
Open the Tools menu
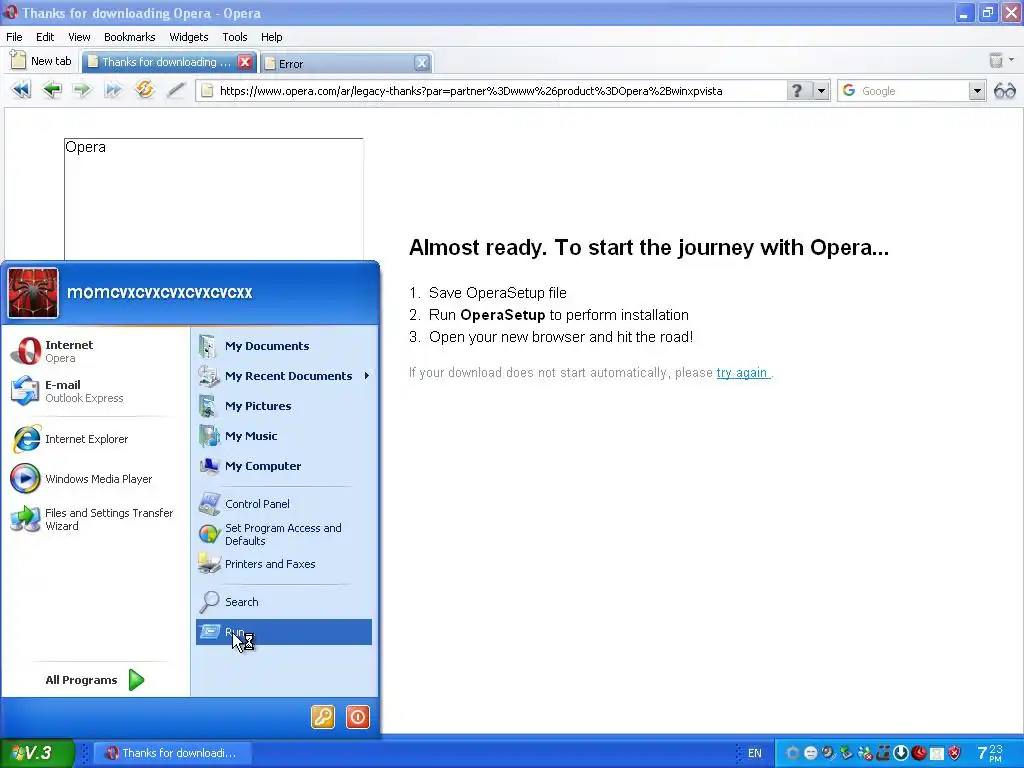[234, 37]
